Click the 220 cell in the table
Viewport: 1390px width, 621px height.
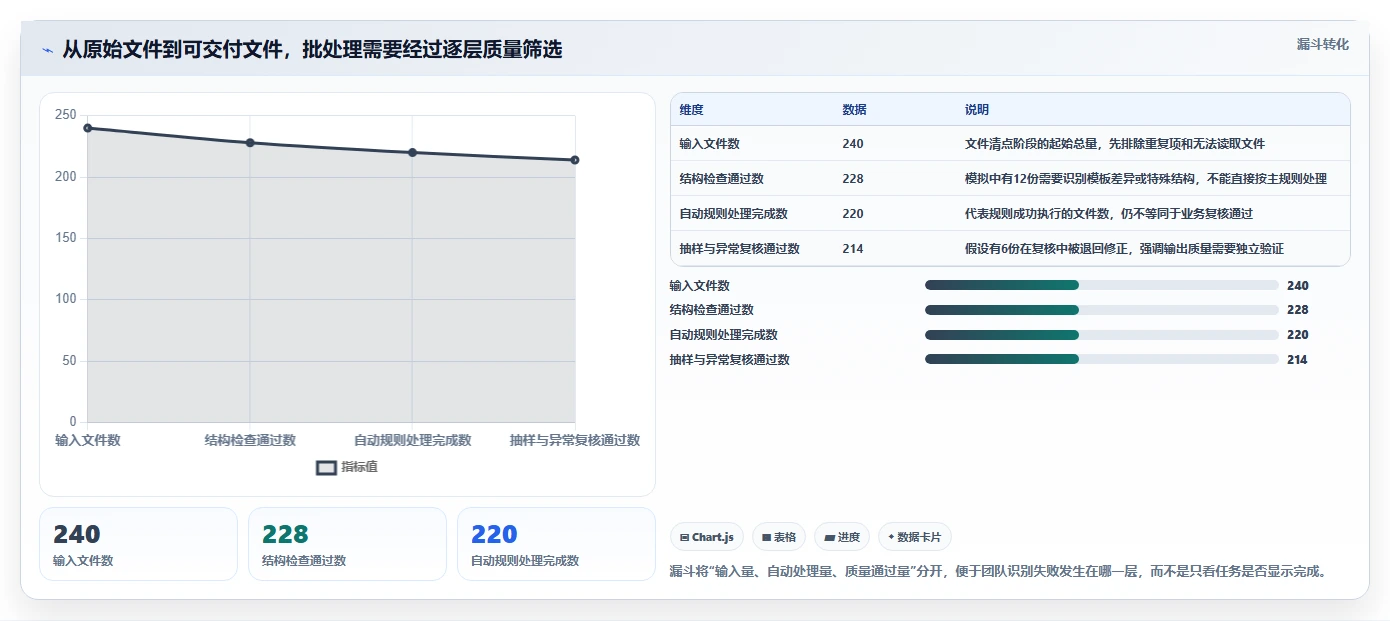pos(853,214)
